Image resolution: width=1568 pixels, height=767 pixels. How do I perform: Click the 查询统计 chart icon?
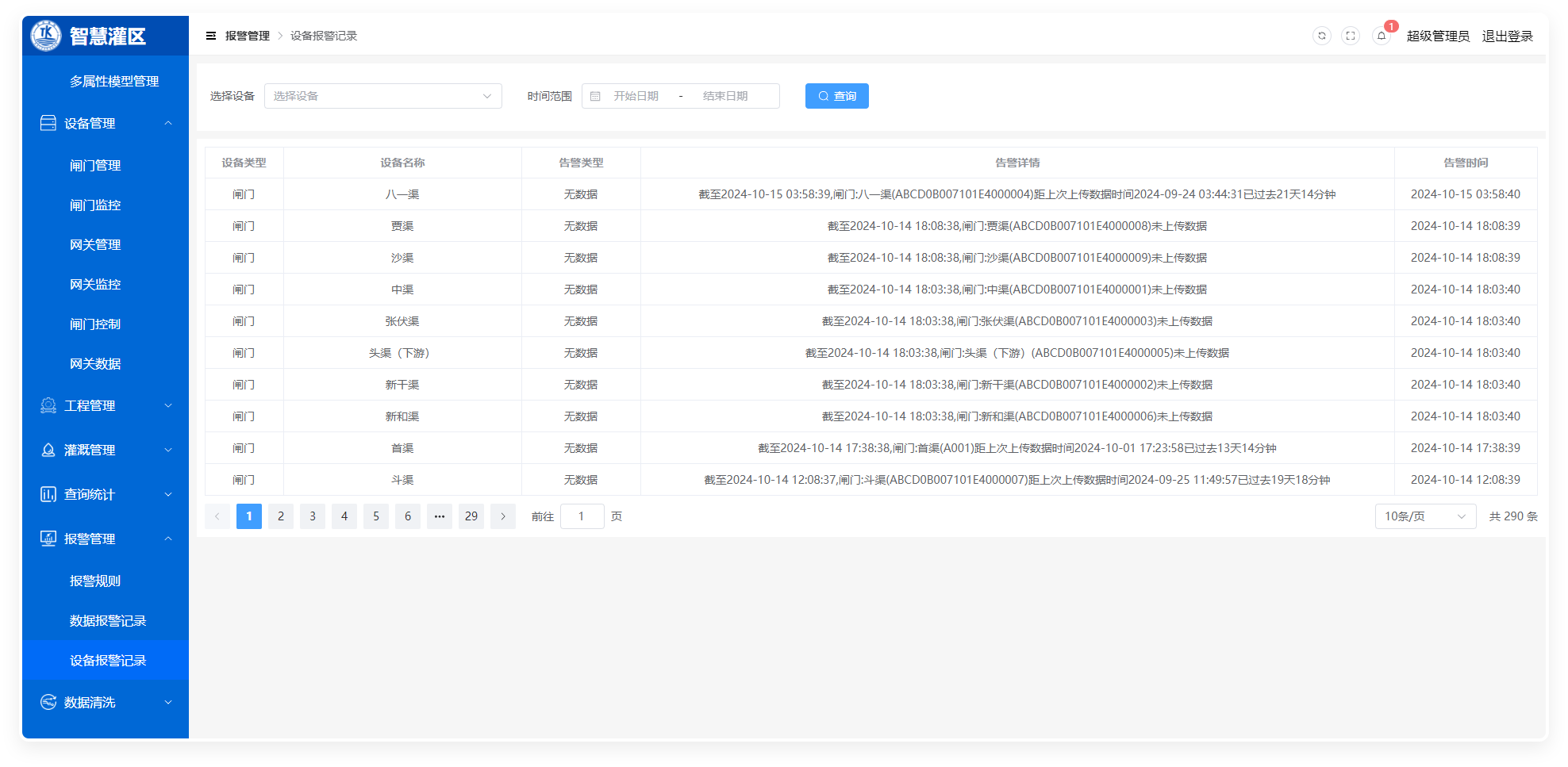tap(48, 494)
